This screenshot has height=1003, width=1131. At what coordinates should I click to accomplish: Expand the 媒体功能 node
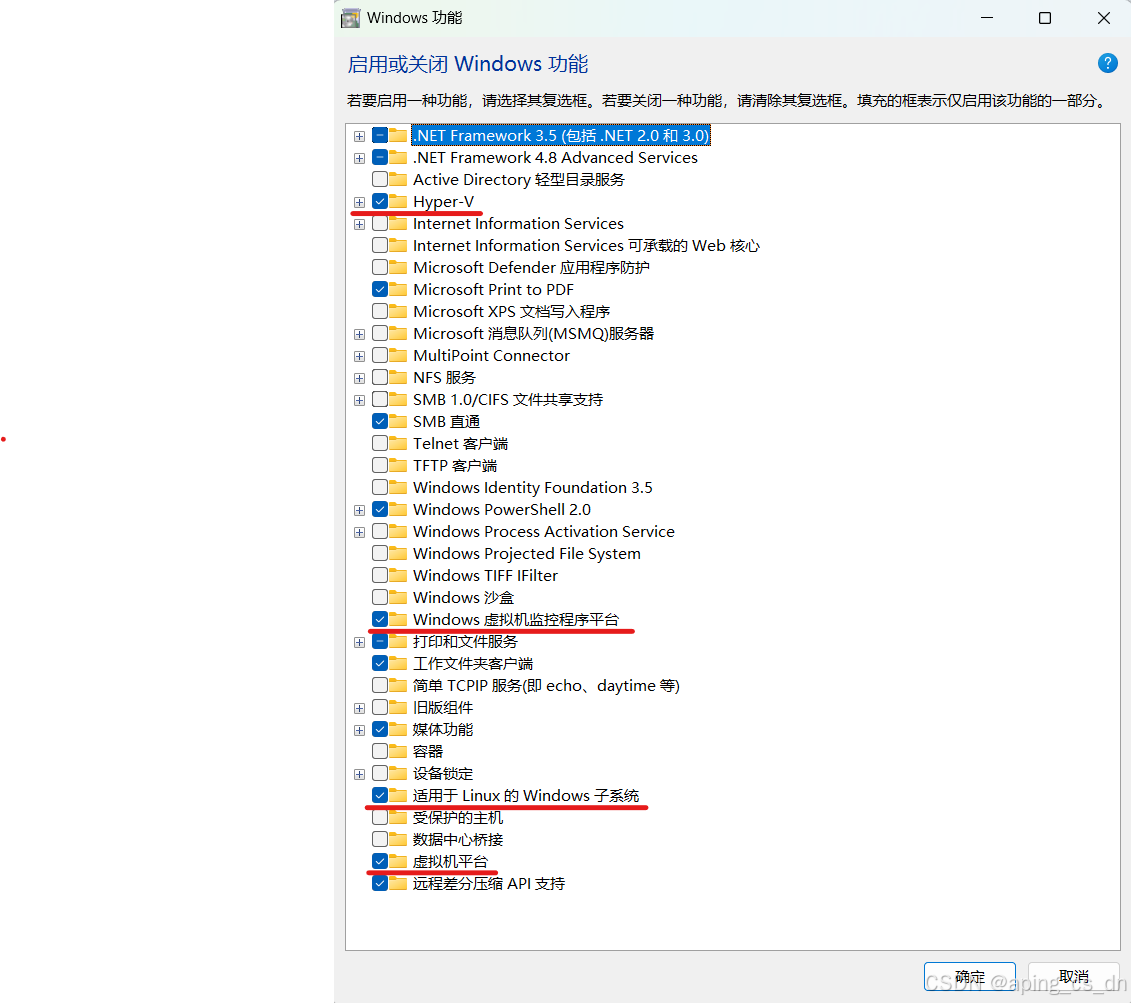coord(359,730)
